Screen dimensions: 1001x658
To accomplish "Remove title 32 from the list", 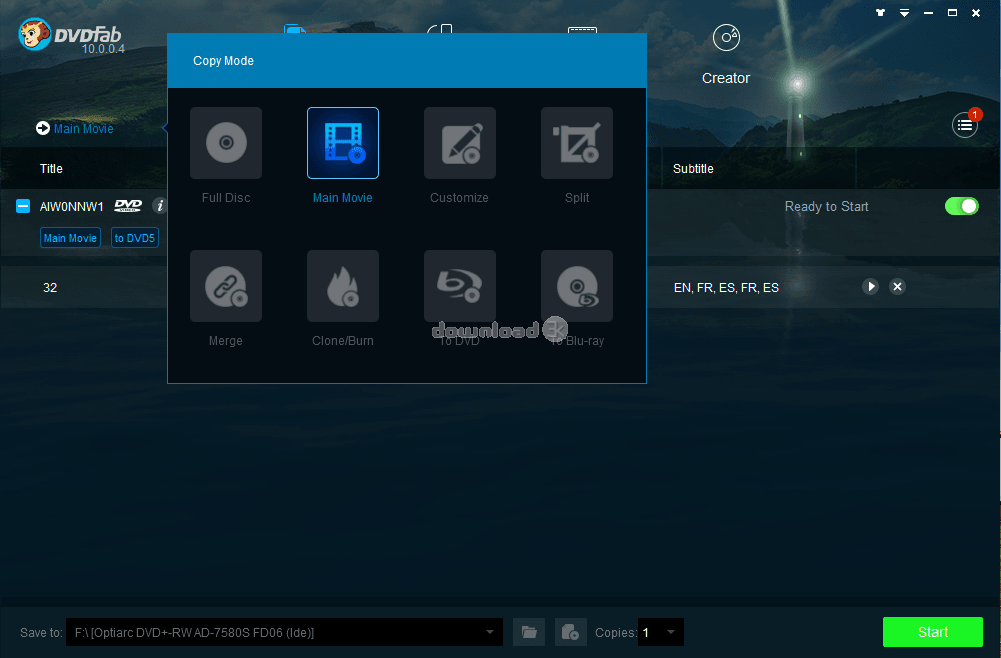I will pos(897,287).
